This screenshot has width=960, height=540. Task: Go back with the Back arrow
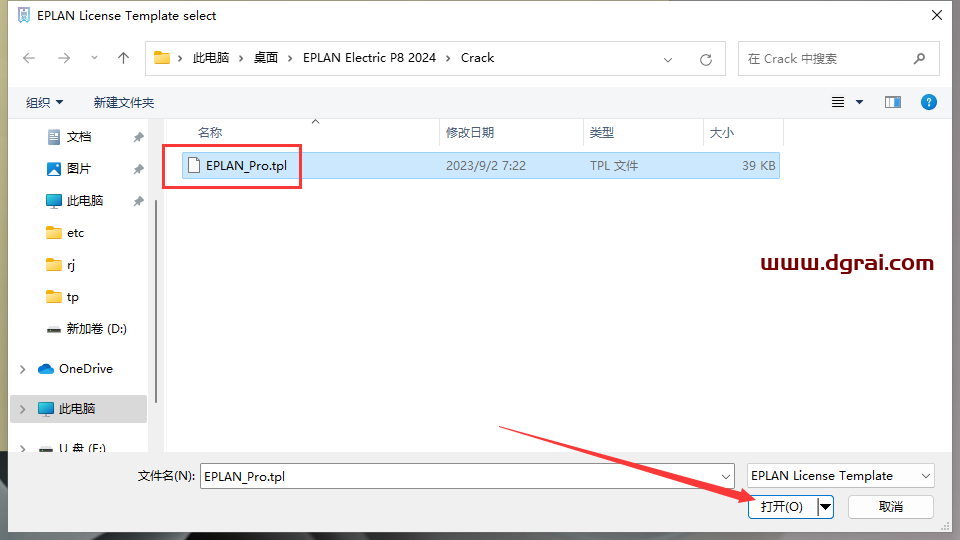click(29, 58)
